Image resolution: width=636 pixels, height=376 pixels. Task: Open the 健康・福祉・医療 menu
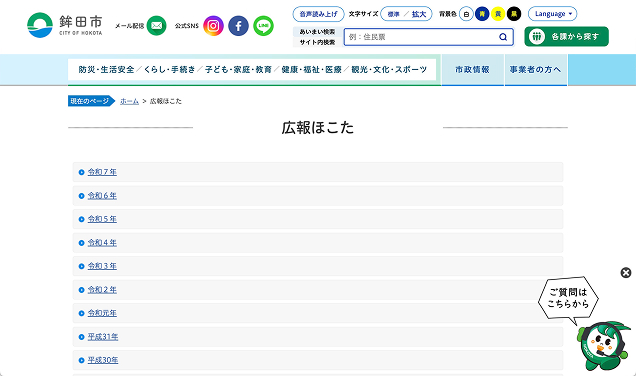312,70
